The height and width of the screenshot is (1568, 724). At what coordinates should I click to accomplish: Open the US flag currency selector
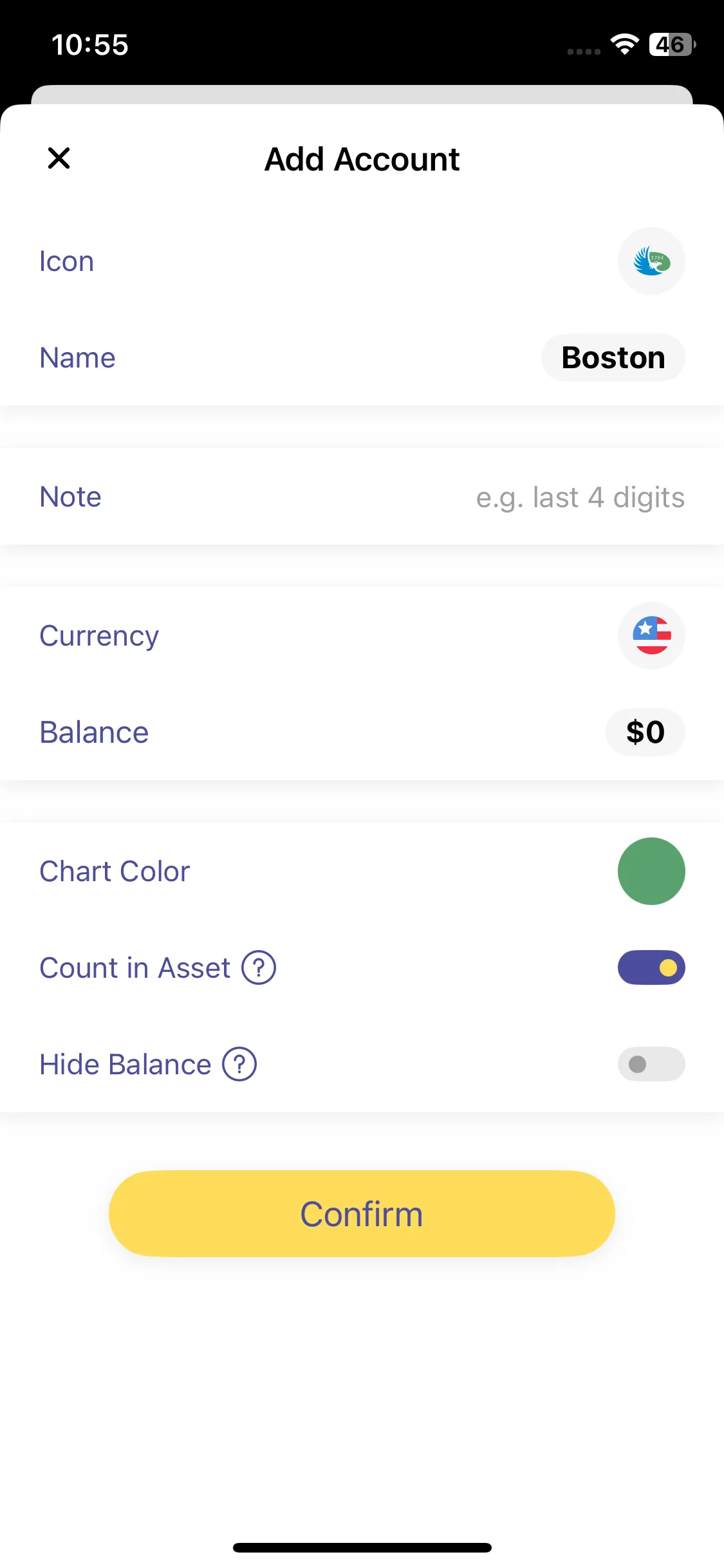(651, 636)
